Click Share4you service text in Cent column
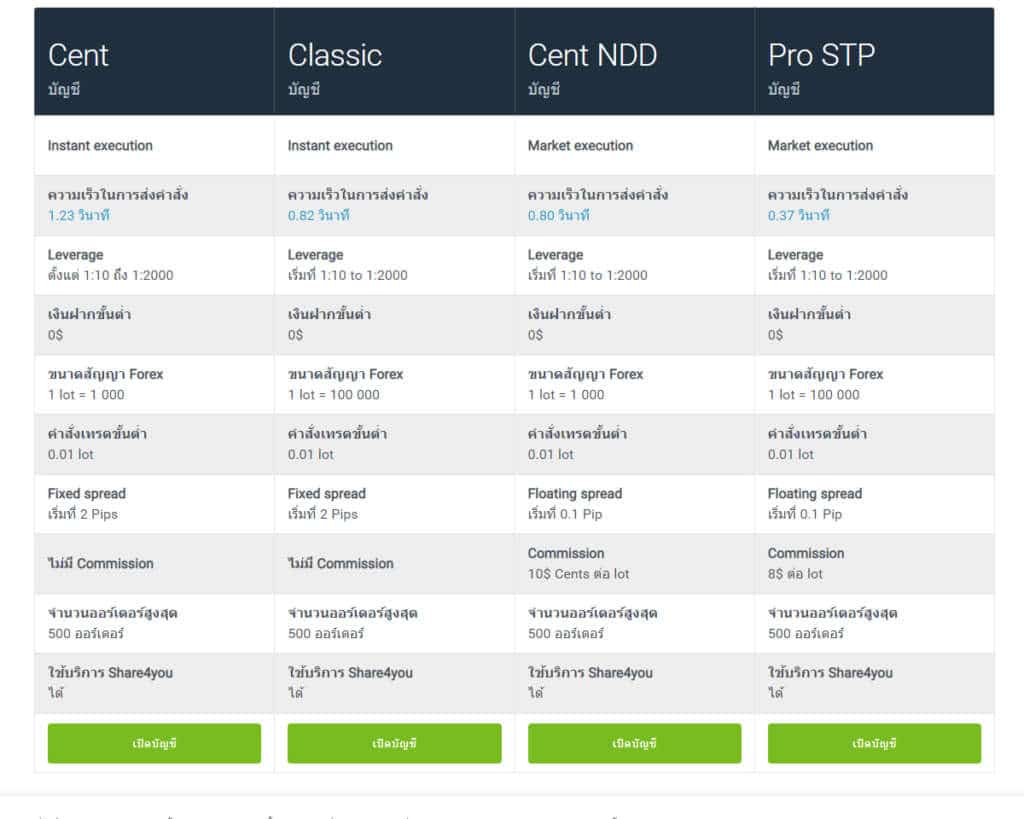This screenshot has width=1024, height=819. [110, 673]
